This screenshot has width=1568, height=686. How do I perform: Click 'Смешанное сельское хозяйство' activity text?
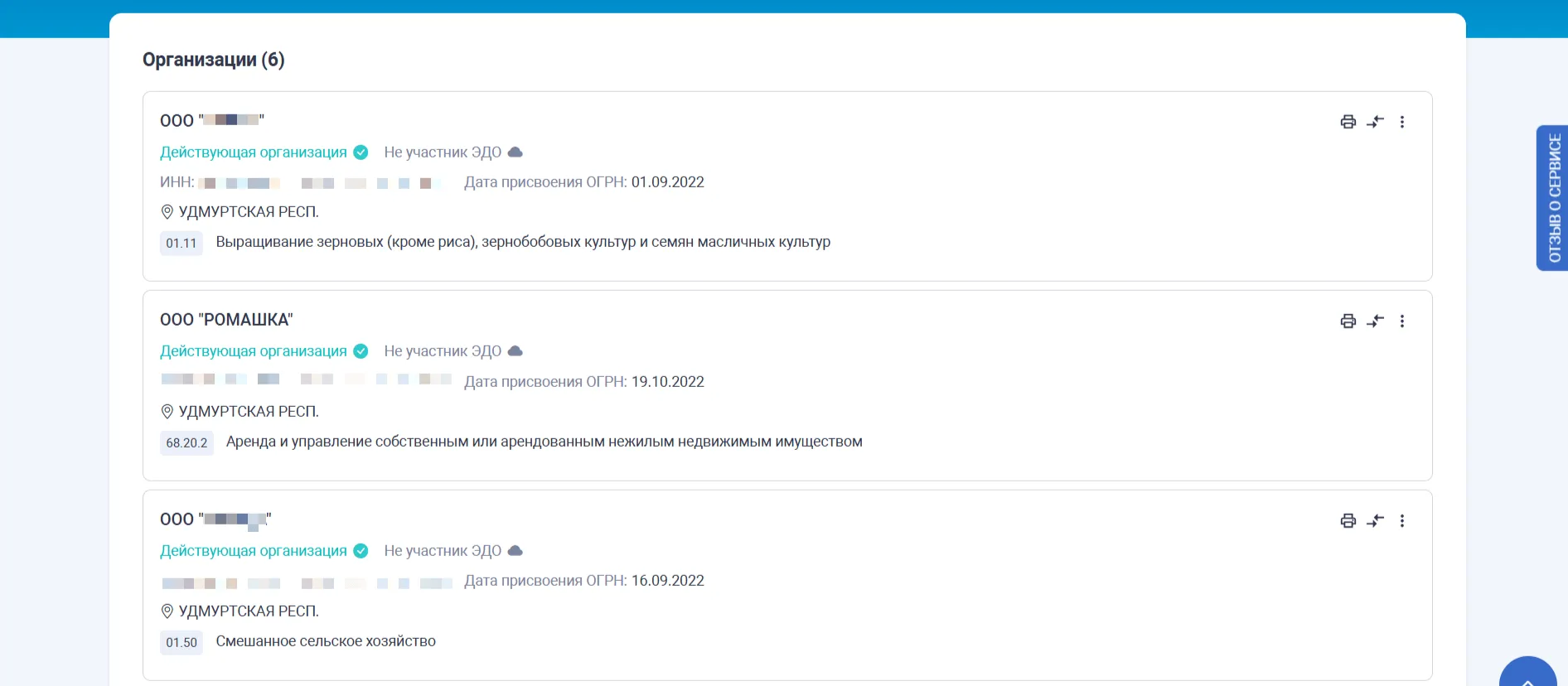point(326,641)
